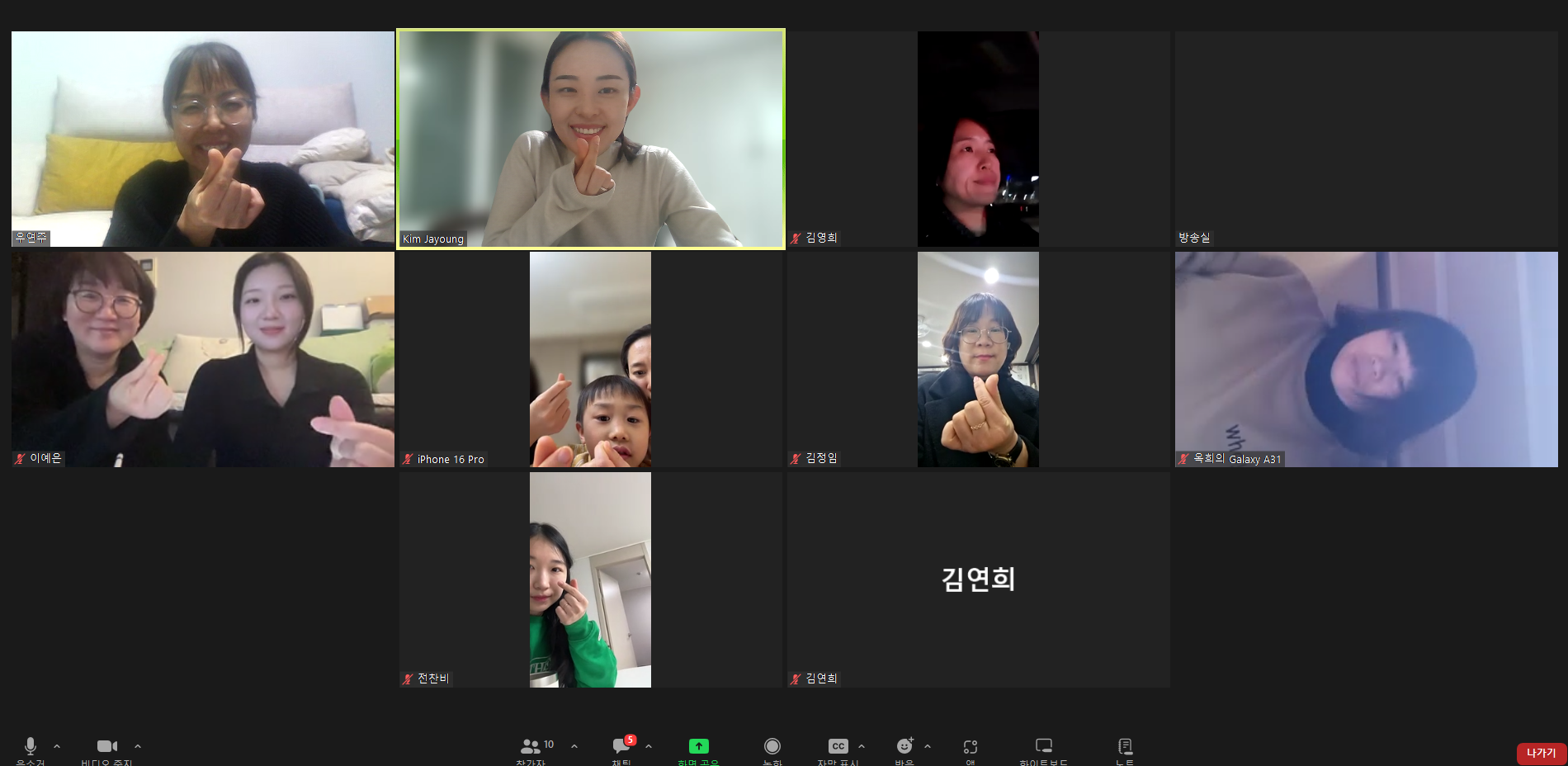The height and width of the screenshot is (766, 1568).
Task: Click the muted mic icon beside 이예은
Action: coord(21,458)
